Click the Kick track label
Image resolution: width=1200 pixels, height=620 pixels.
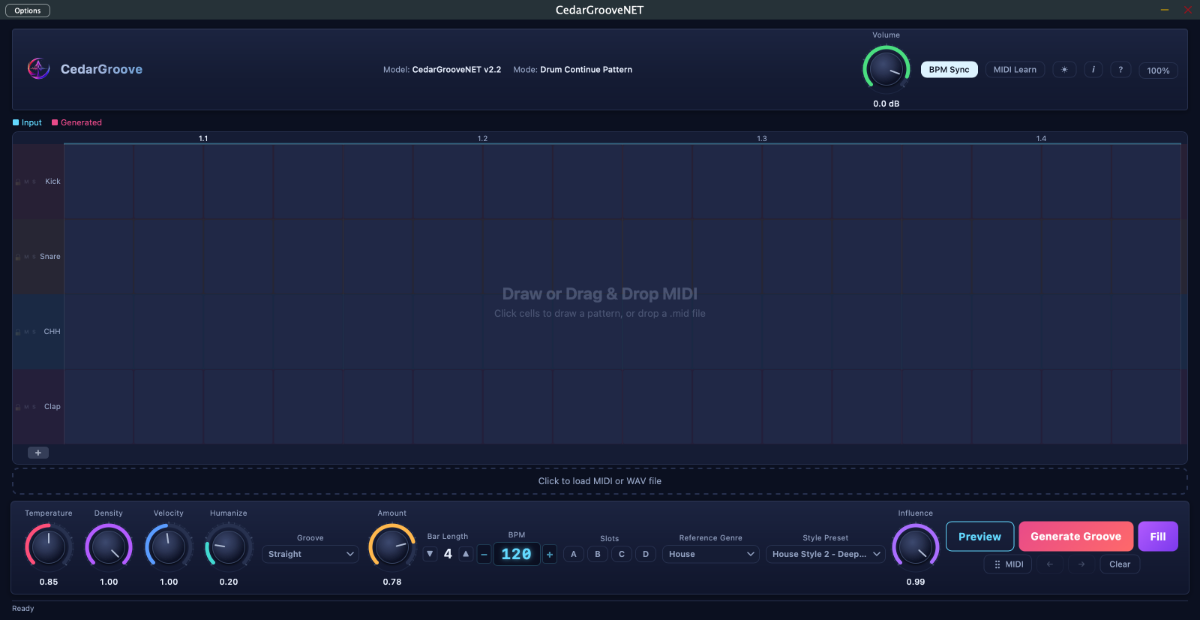pyautogui.click(x=53, y=182)
